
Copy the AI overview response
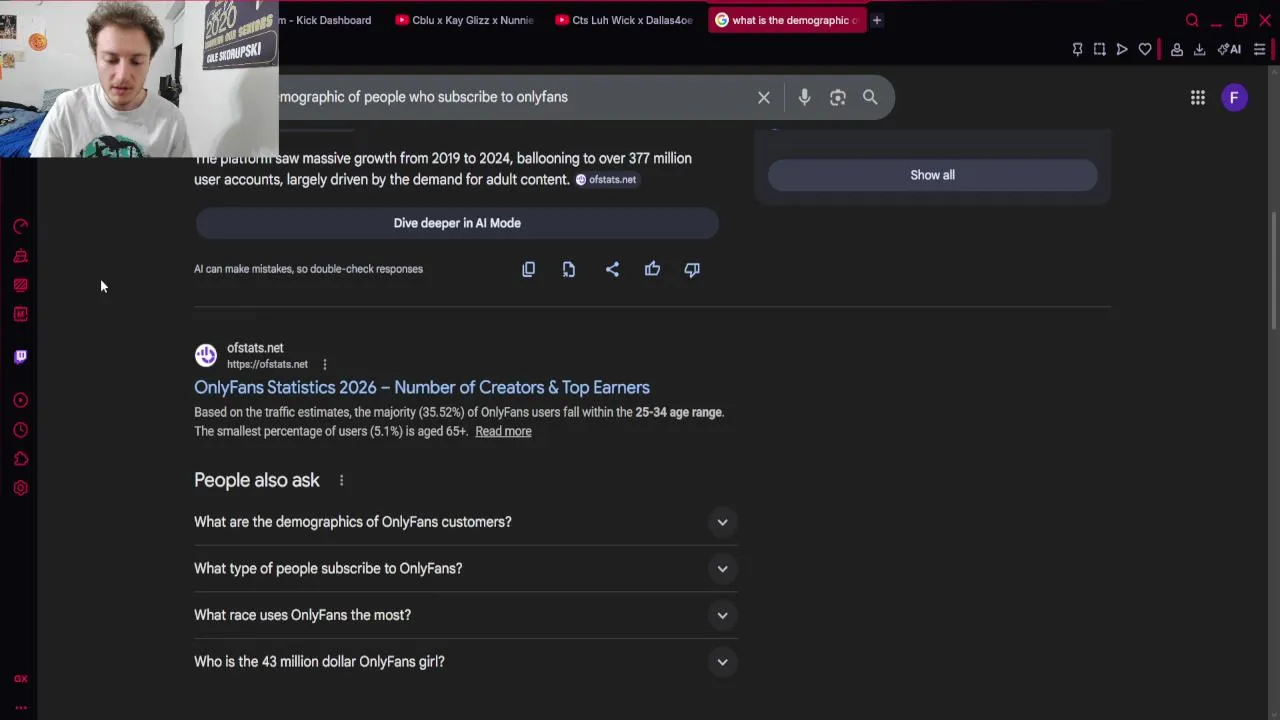[x=528, y=269]
